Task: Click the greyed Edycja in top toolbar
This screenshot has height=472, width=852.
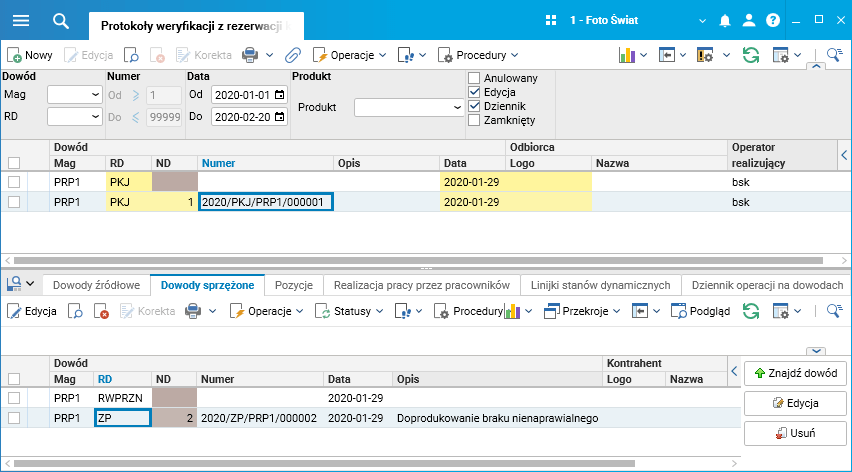Action: [89, 55]
